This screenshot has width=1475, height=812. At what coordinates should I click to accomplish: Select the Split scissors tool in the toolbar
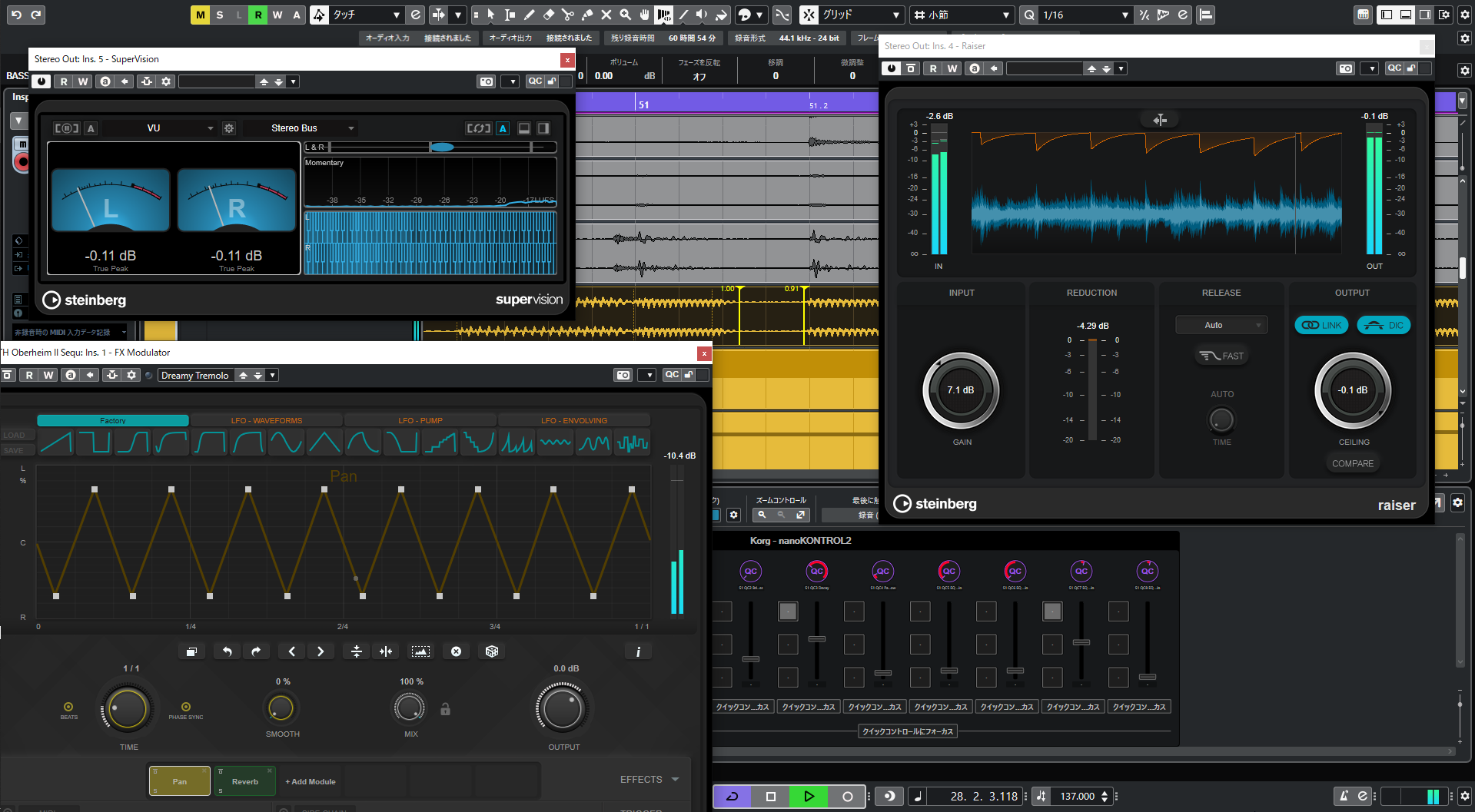point(567,15)
